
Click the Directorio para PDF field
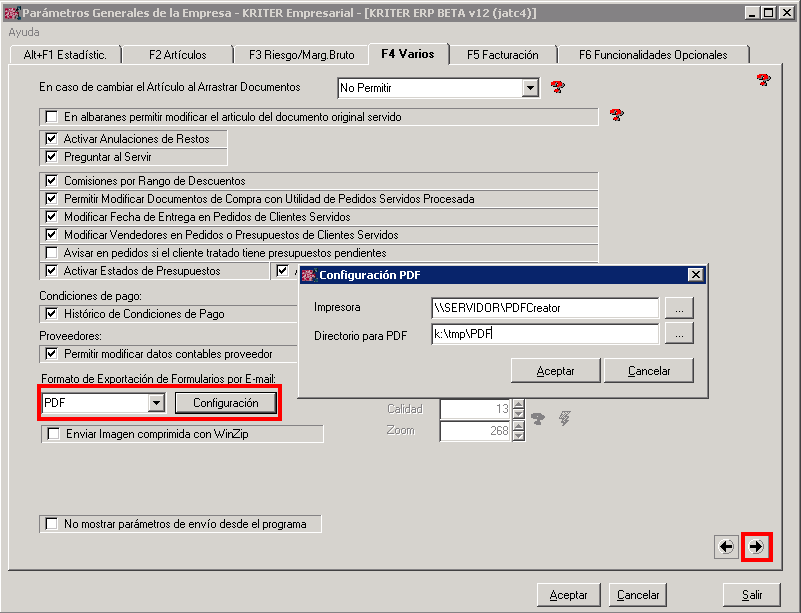click(545, 334)
